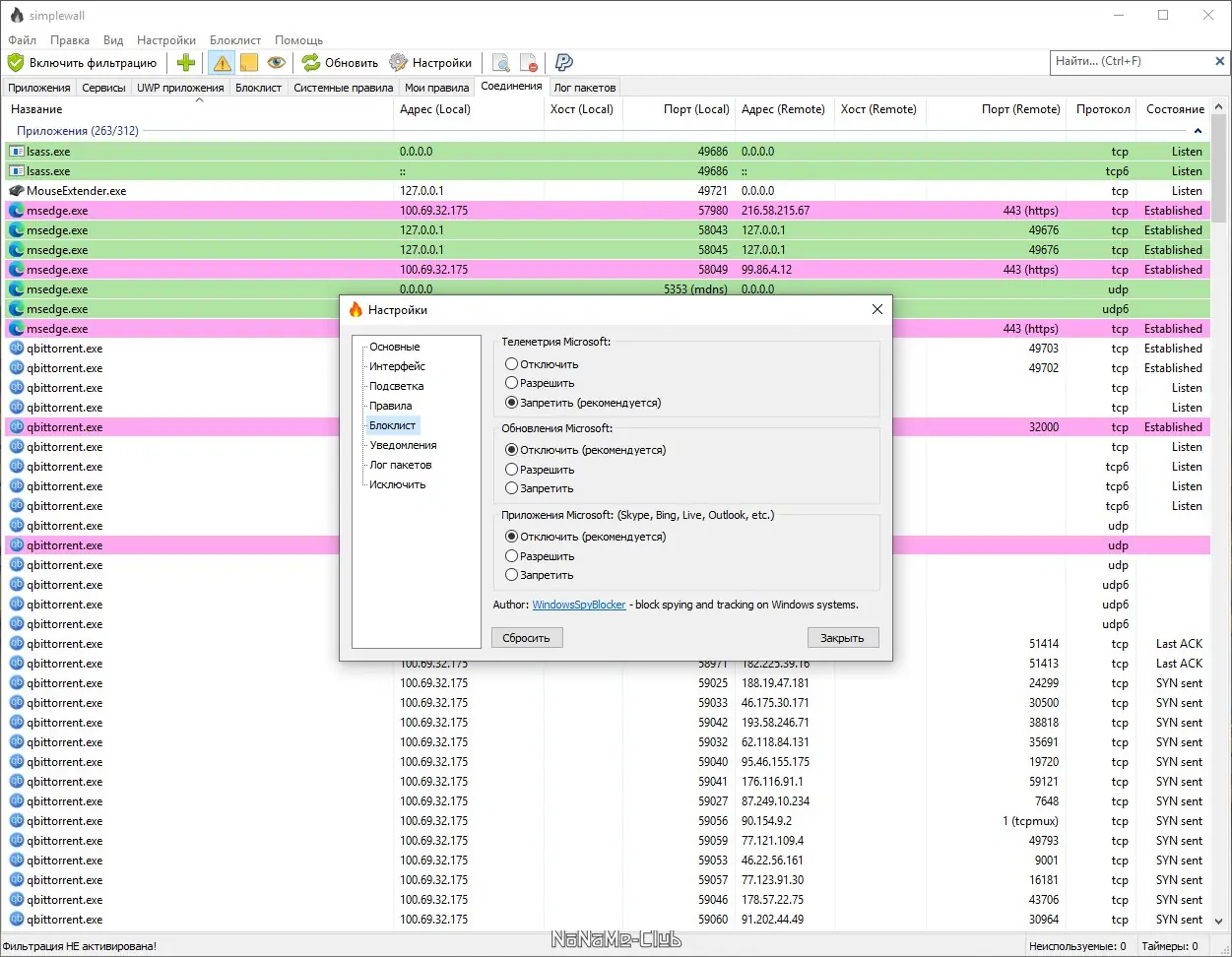1232x957 pixels.
Task: Select Отключить (рекомендуется) under Обновления Microsoft
Action: [x=585, y=450]
